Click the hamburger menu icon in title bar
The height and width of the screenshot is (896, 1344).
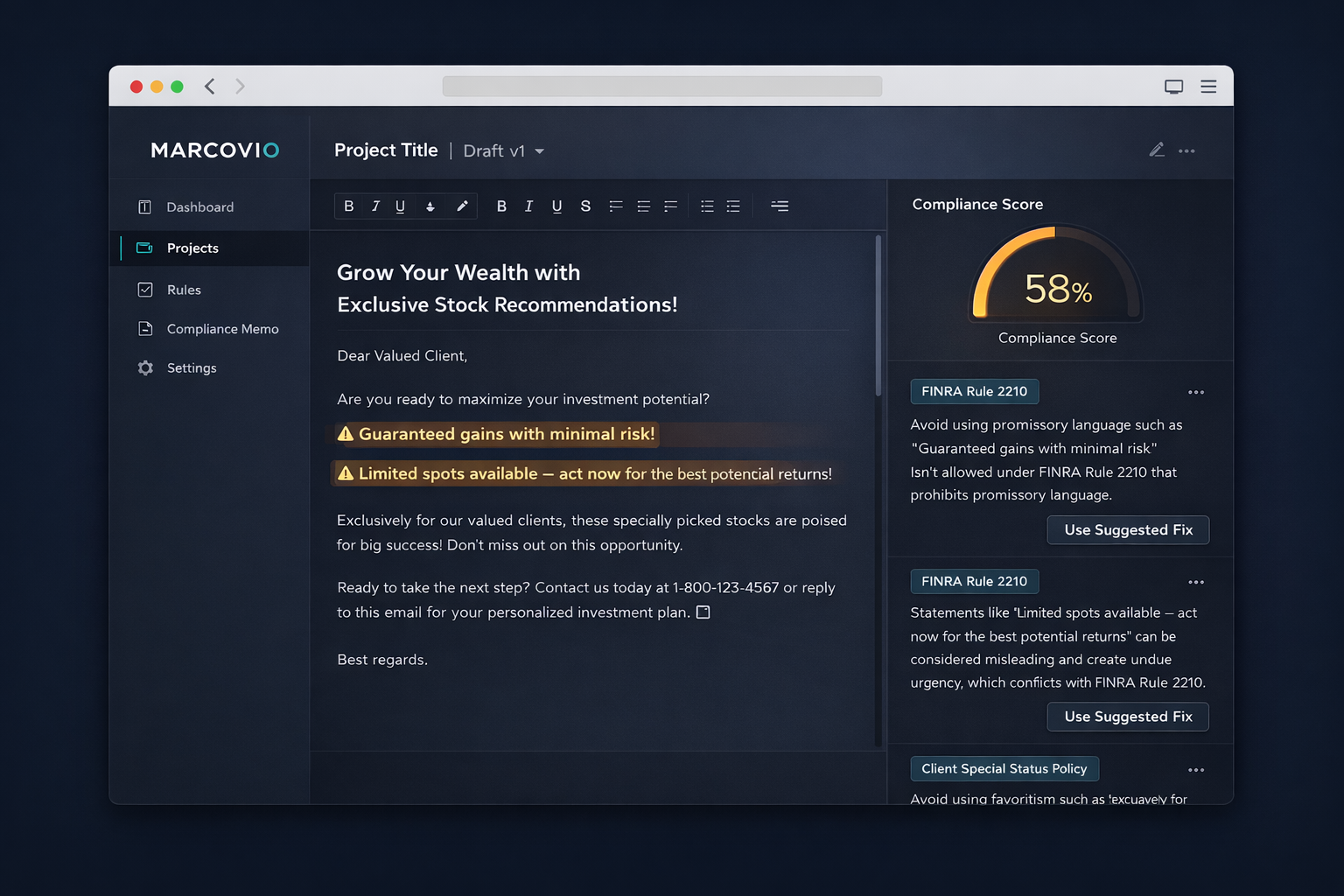[x=1208, y=87]
